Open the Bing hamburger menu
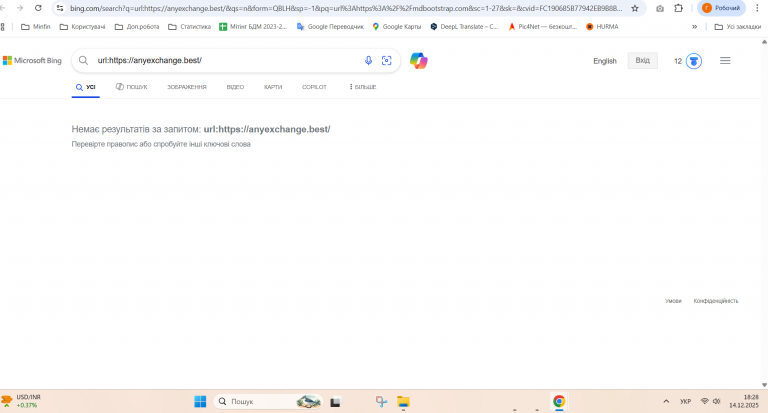Screen dimensions: 768x413 [725, 61]
